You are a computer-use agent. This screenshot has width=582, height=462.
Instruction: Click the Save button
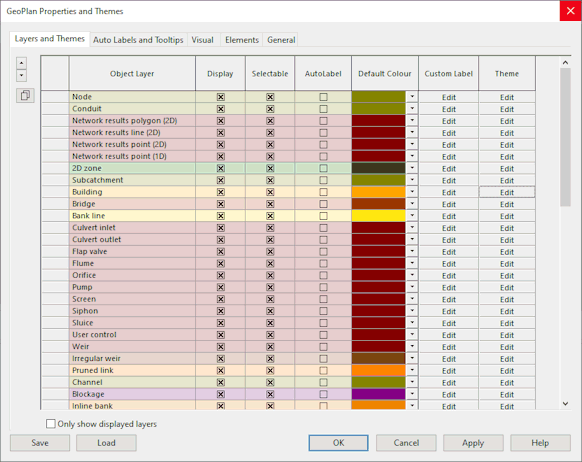coord(40,443)
